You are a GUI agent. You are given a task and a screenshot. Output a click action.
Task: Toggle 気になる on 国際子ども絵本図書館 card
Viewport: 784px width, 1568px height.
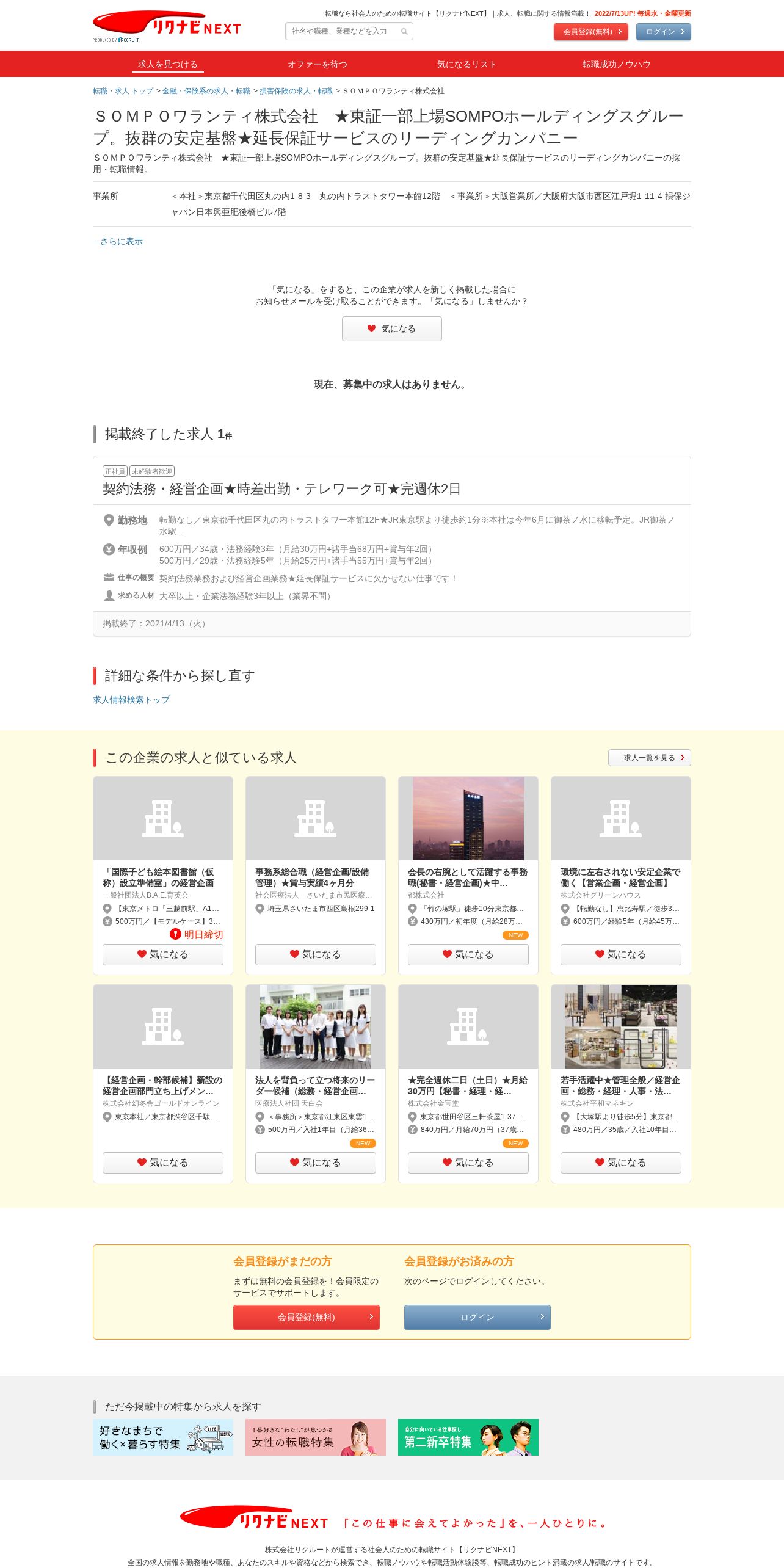(x=163, y=954)
